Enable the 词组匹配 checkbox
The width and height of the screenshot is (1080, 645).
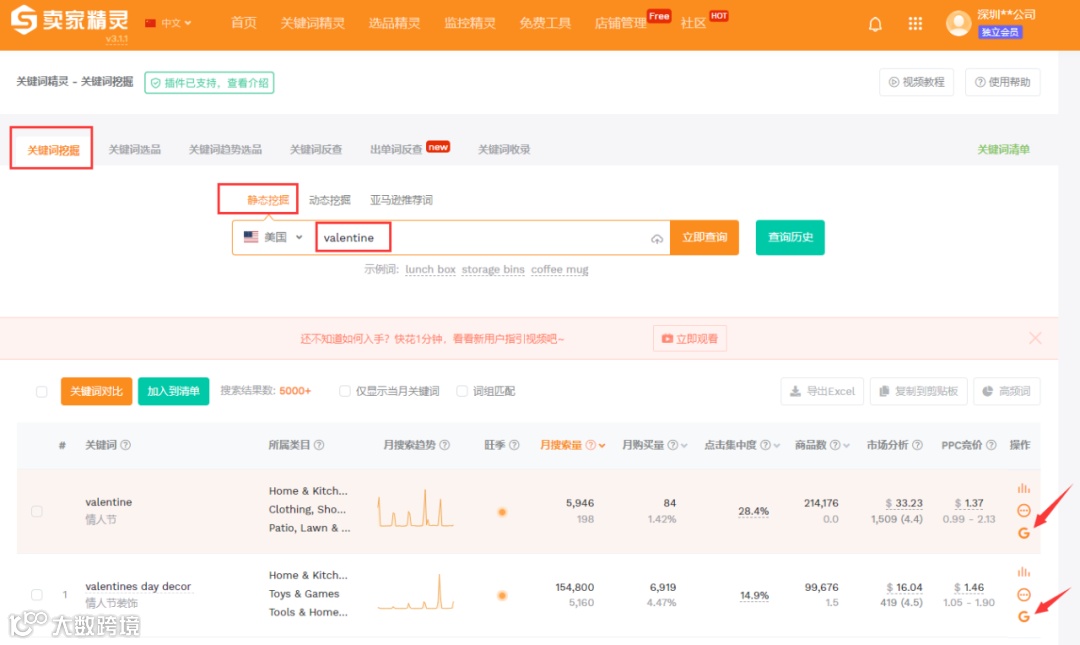click(462, 391)
